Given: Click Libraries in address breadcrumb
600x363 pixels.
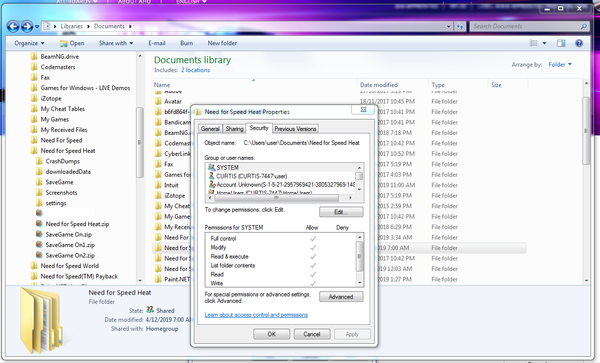Looking at the screenshot, I should [72, 26].
